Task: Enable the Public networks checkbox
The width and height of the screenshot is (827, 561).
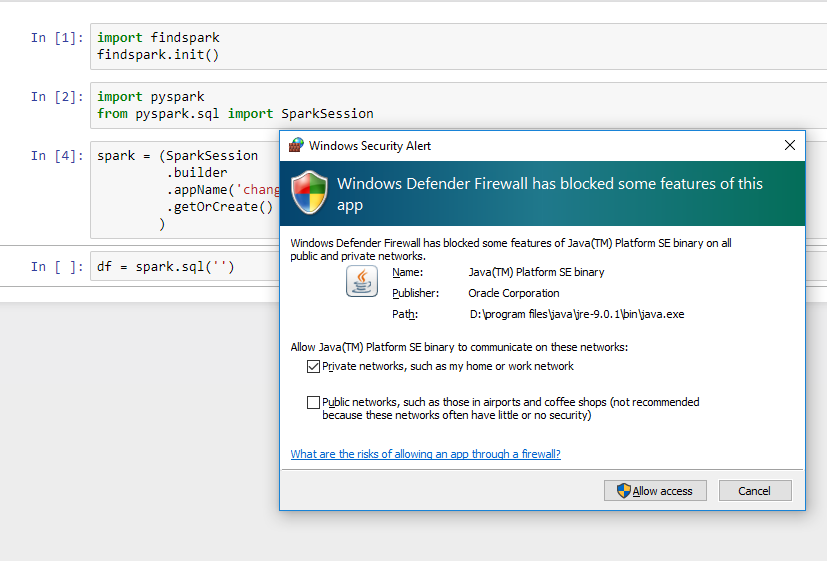Action: click(x=313, y=402)
